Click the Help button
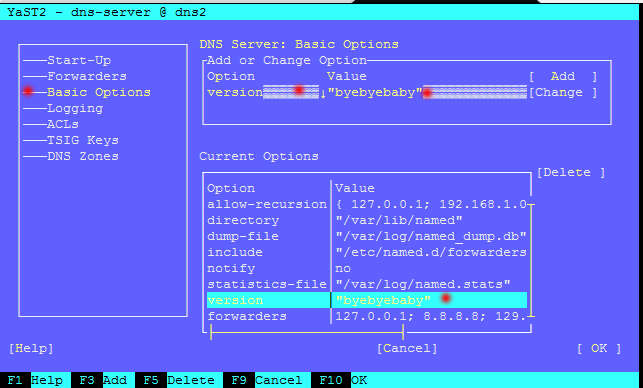The width and height of the screenshot is (643, 388). (31, 349)
